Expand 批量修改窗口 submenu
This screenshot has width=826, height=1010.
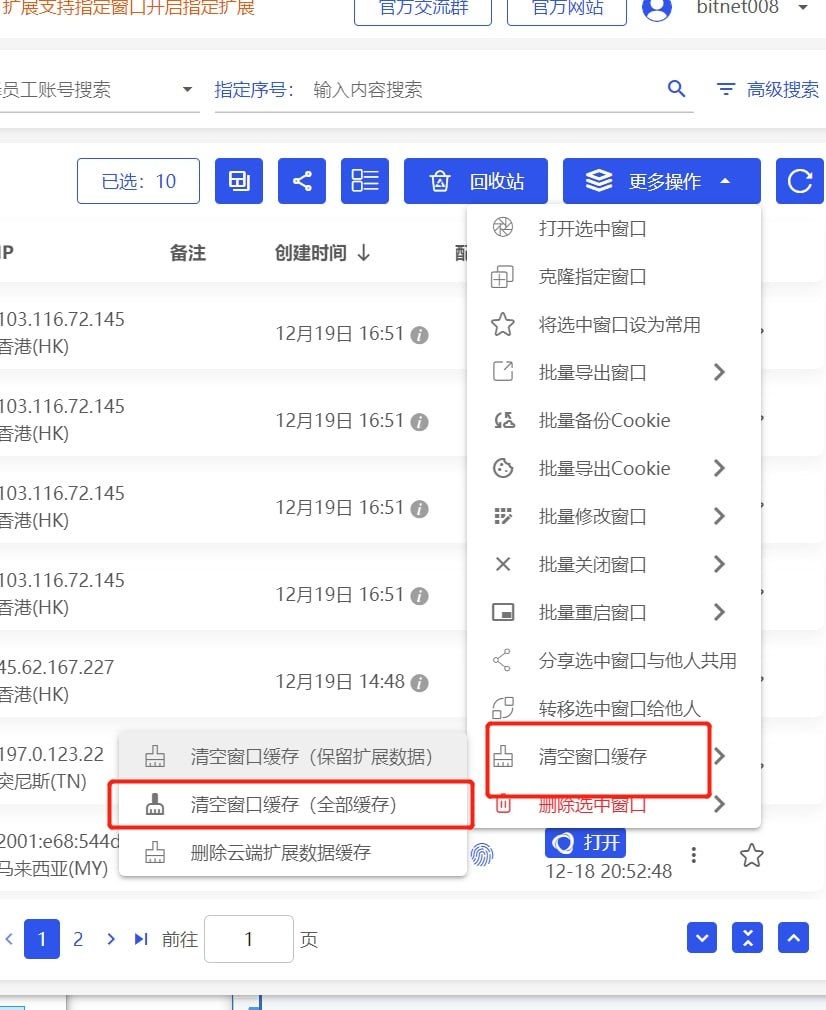[x=719, y=516]
